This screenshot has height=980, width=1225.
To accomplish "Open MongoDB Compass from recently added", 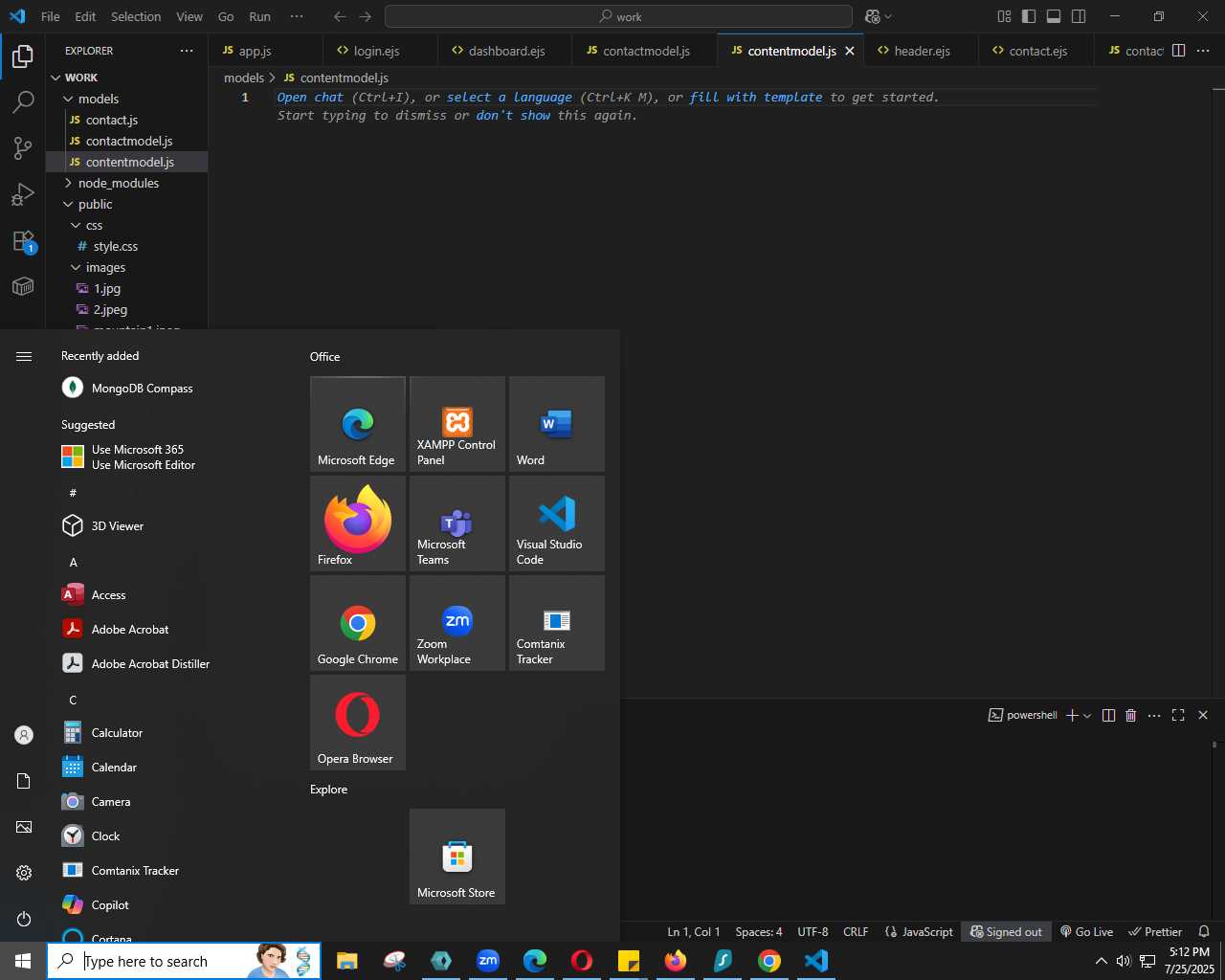I will 142,388.
